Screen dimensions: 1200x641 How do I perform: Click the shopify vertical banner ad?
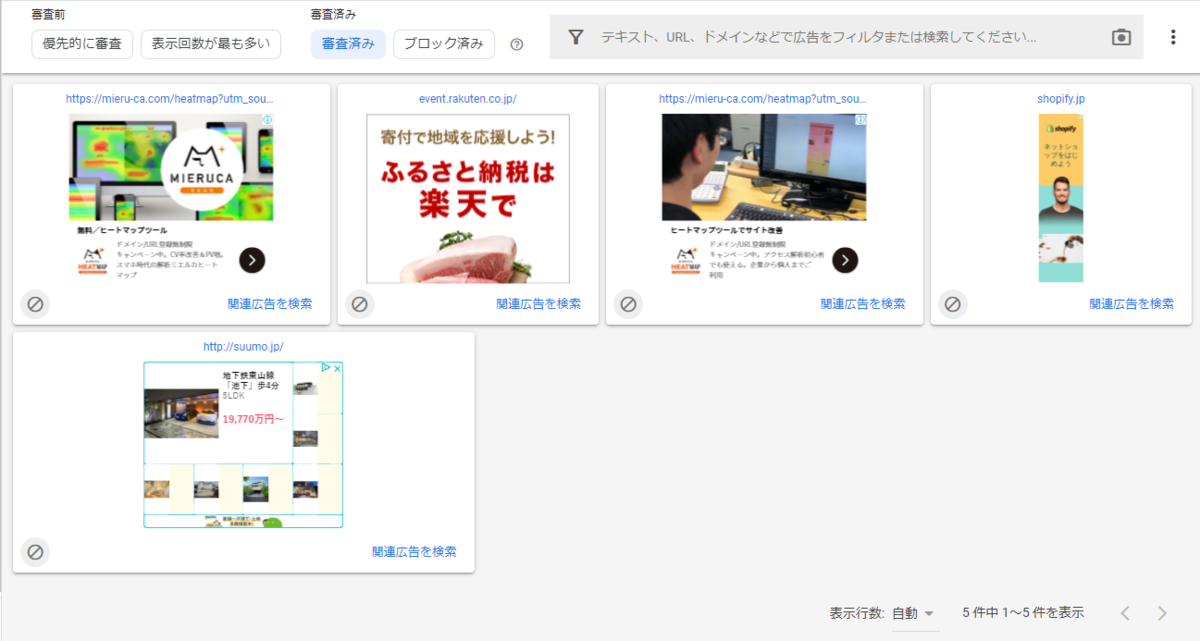click(x=1061, y=198)
